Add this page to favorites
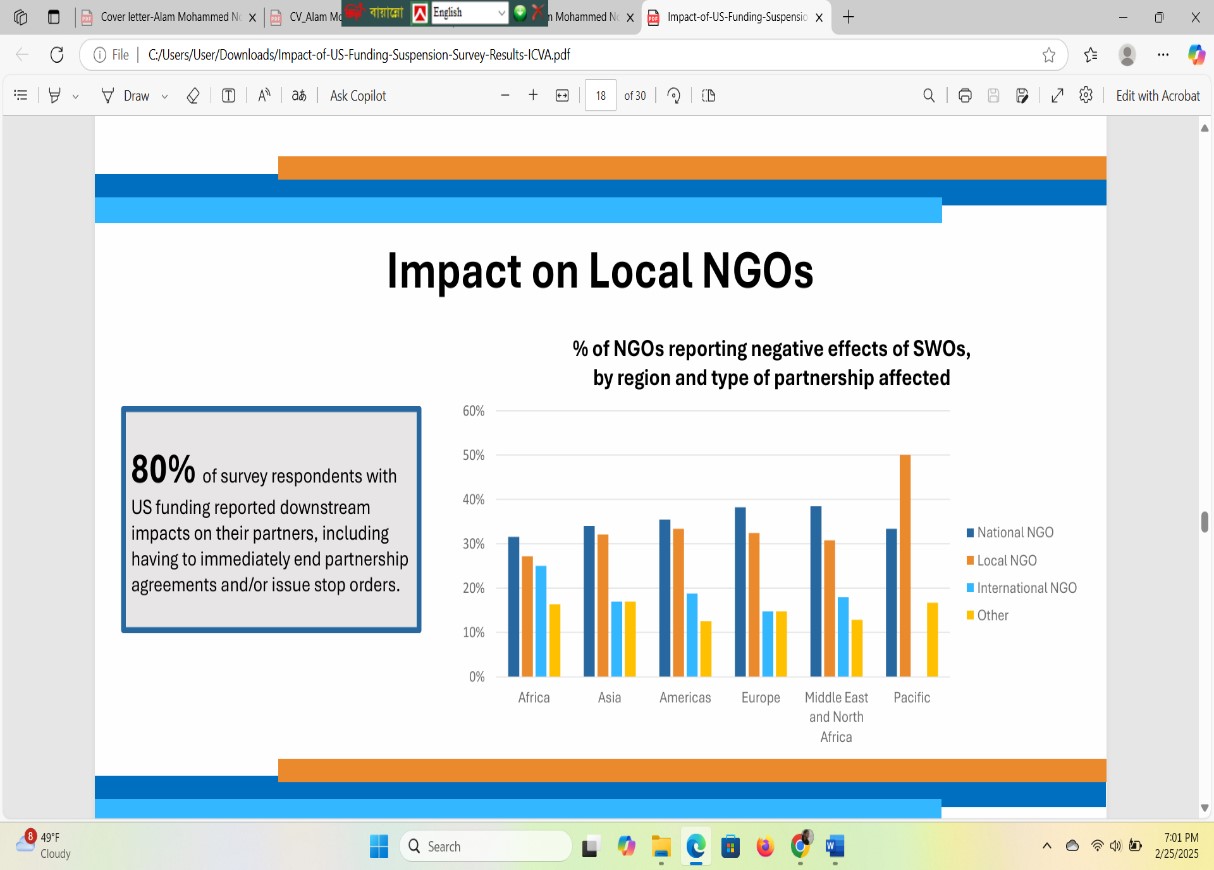1214x870 pixels. [1049, 55]
